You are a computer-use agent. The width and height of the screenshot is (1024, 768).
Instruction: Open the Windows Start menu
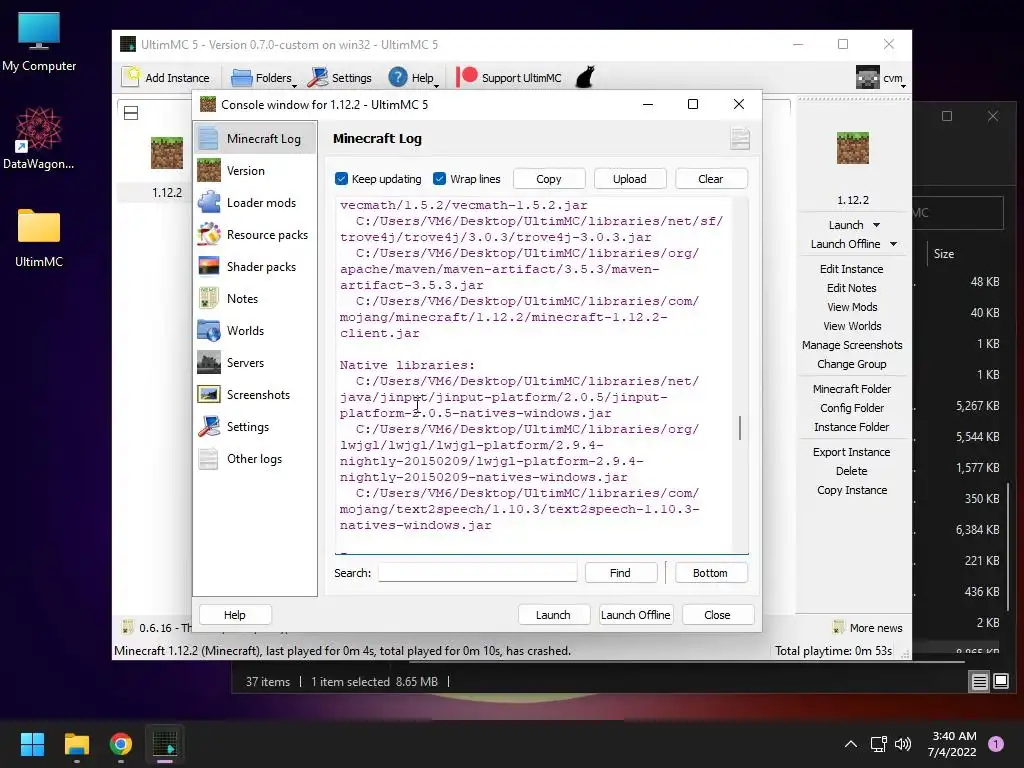point(32,744)
